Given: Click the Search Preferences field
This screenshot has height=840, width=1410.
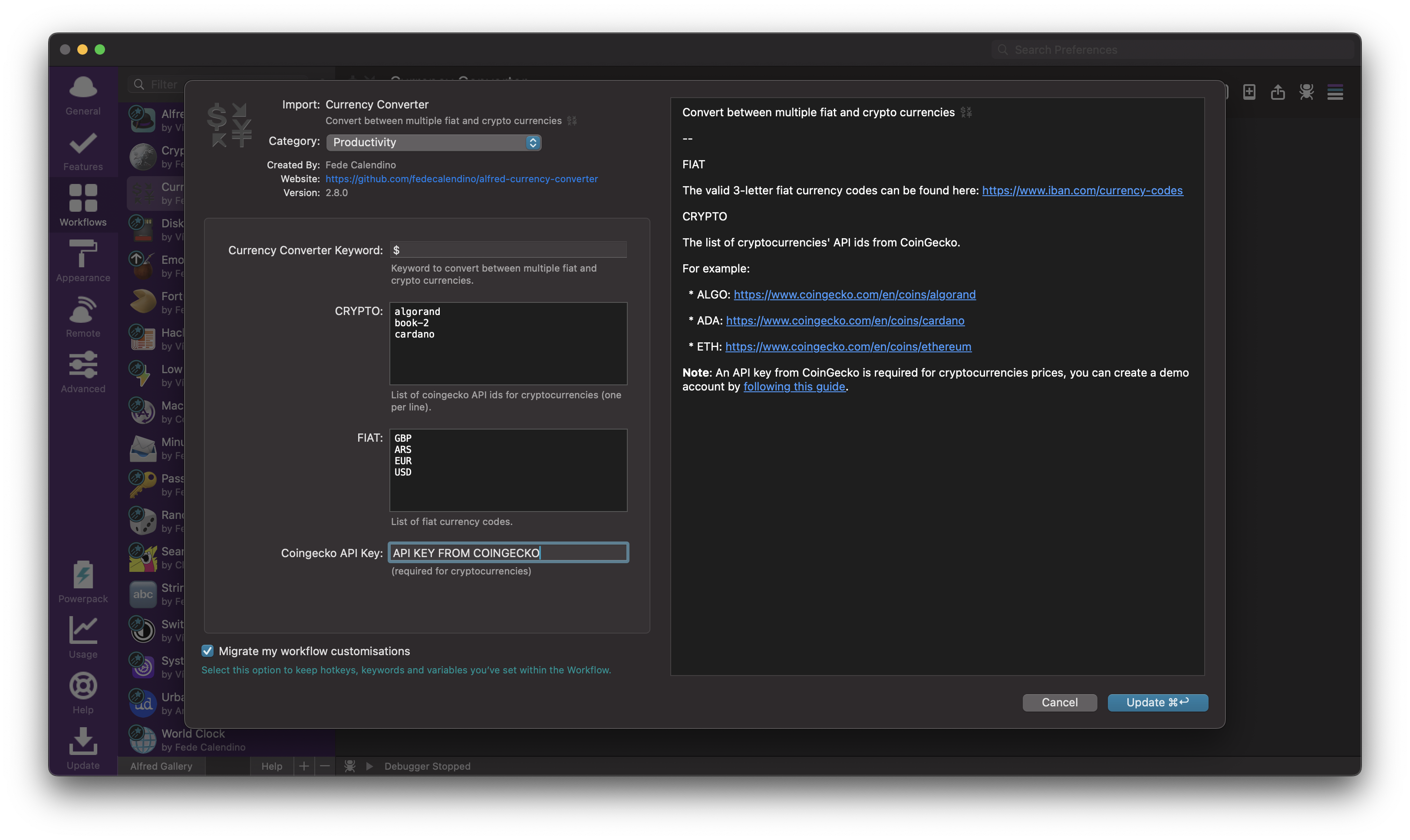Looking at the screenshot, I should click(1172, 50).
